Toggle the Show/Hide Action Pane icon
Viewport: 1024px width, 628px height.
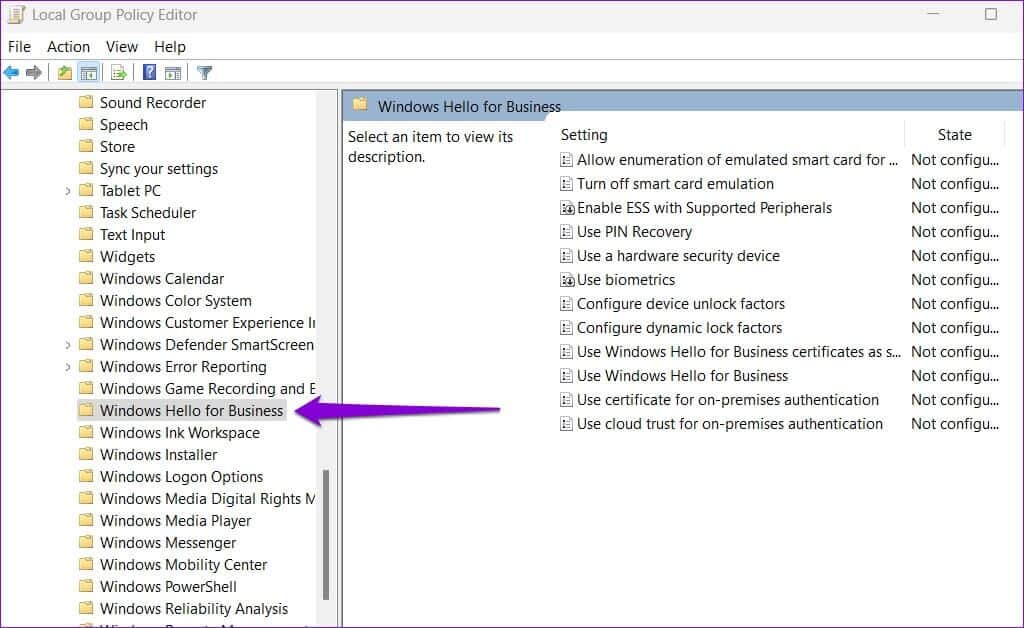pos(173,72)
